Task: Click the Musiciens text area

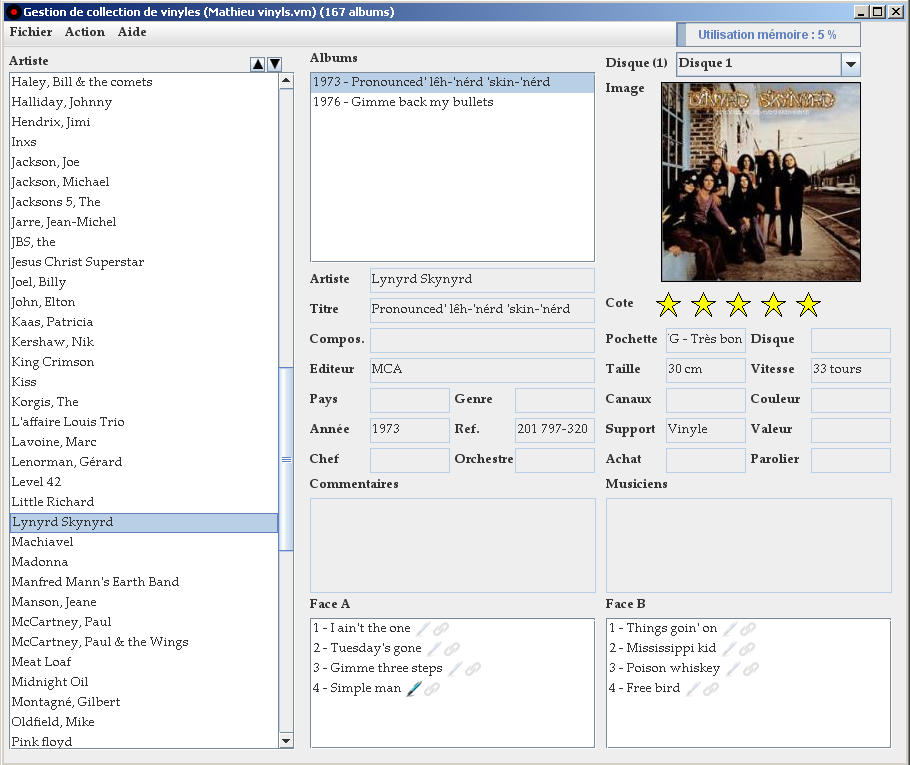Action: [x=749, y=545]
